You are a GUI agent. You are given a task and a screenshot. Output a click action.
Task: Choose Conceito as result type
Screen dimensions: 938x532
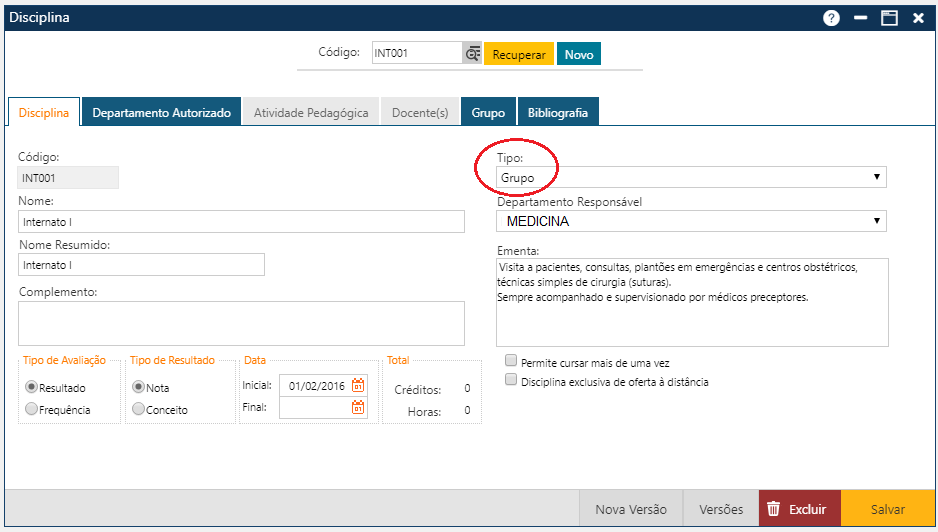coord(139,409)
